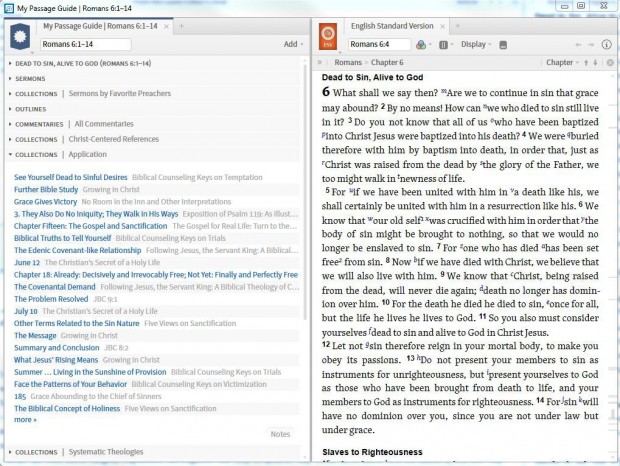Open 'See Yourself Dead to Sinful Desires' link
Viewport: 620px width, 466px height.
(70, 177)
